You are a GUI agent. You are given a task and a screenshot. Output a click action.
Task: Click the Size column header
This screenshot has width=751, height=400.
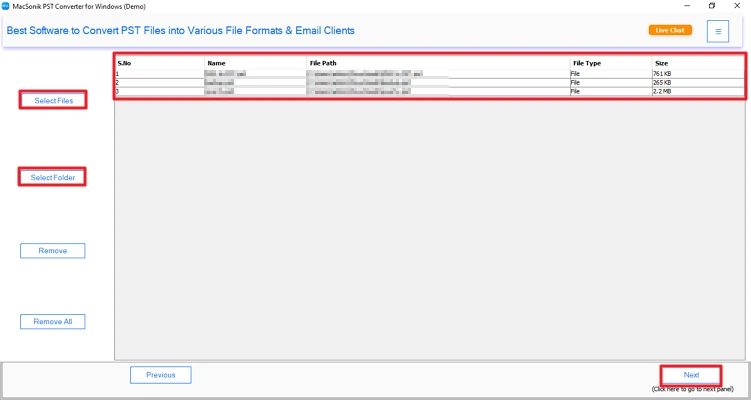[698, 63]
